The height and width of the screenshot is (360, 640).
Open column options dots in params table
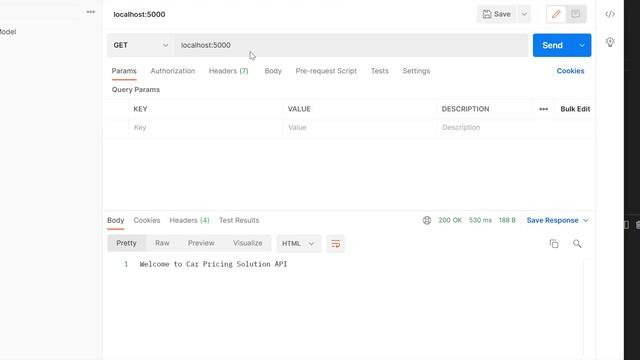pyautogui.click(x=543, y=109)
